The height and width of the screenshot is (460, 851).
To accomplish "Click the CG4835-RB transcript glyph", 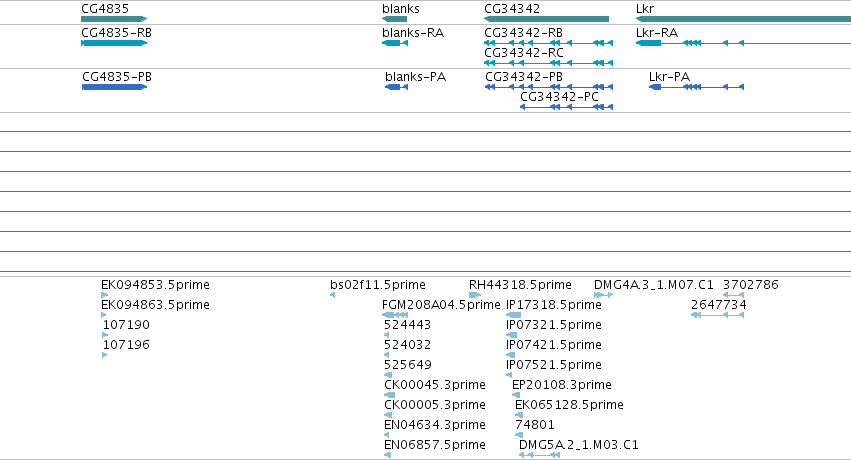I will tap(114, 43).
